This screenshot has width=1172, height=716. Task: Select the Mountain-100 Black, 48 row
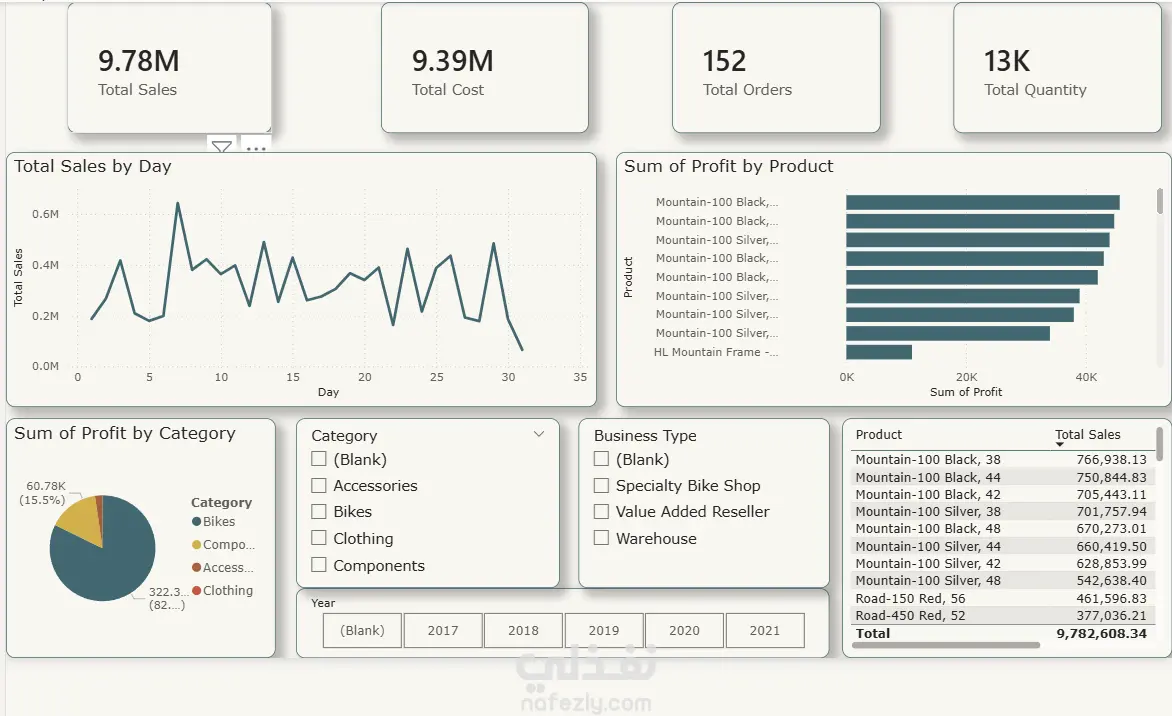pyautogui.click(x=1001, y=528)
